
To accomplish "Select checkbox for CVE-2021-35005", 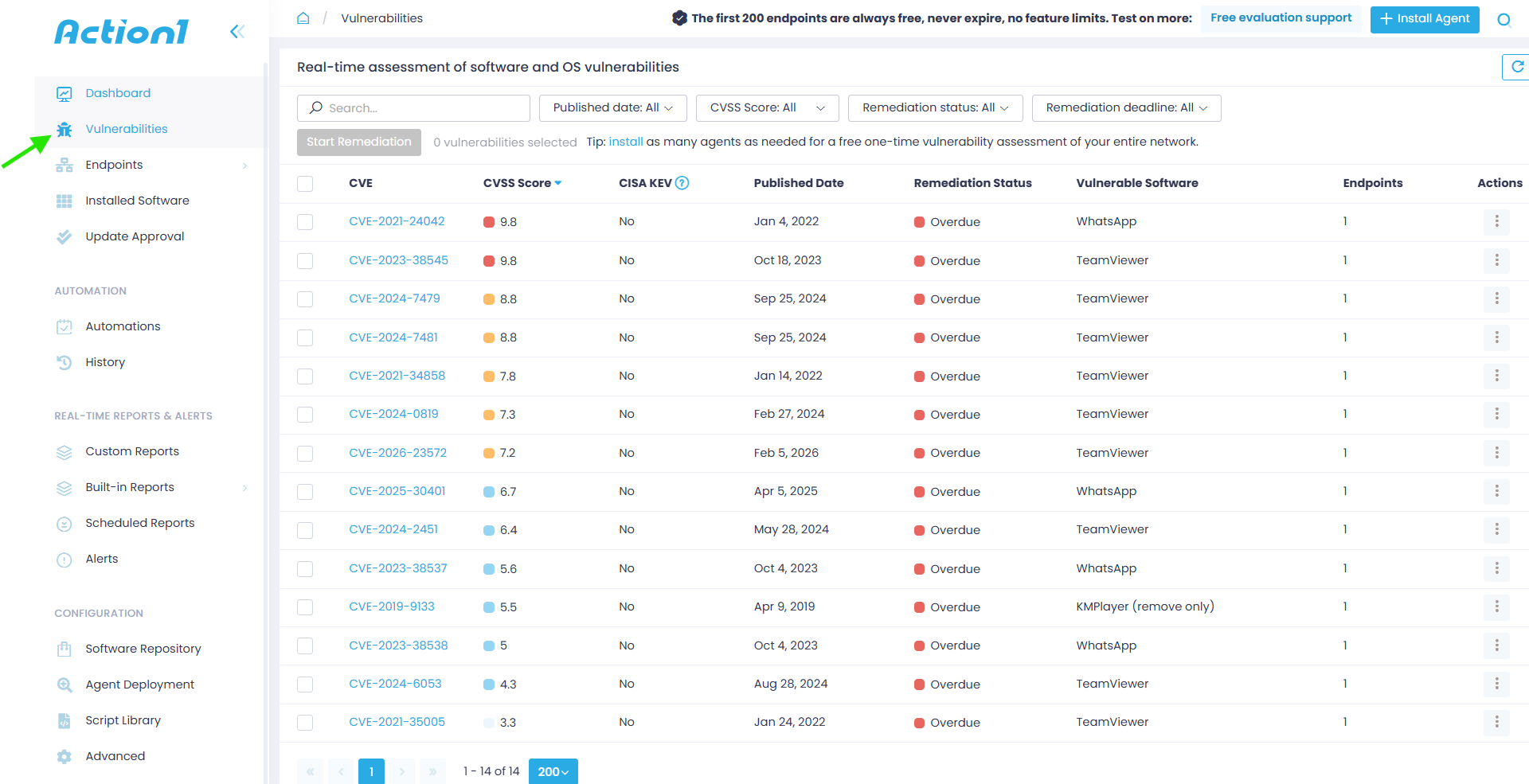I will (305, 723).
